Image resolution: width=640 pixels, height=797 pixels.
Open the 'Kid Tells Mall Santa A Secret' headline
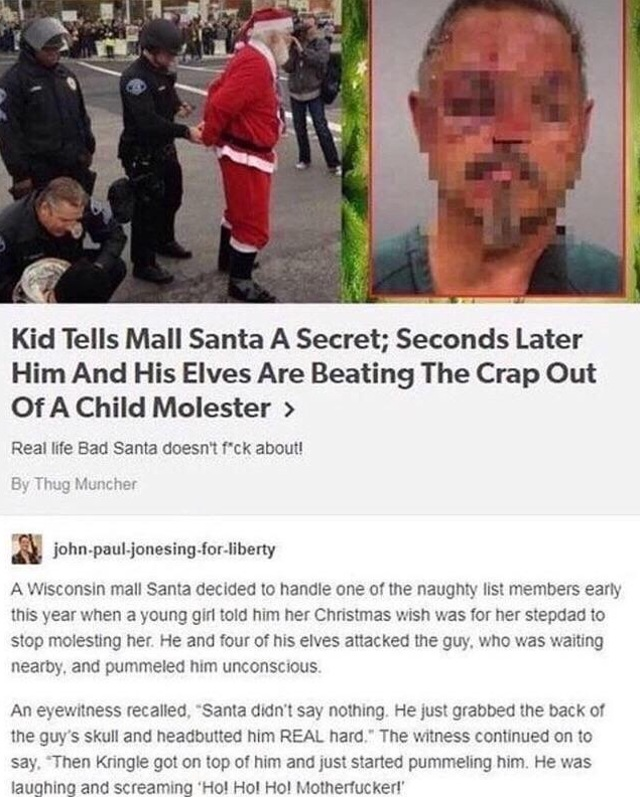tap(303, 374)
